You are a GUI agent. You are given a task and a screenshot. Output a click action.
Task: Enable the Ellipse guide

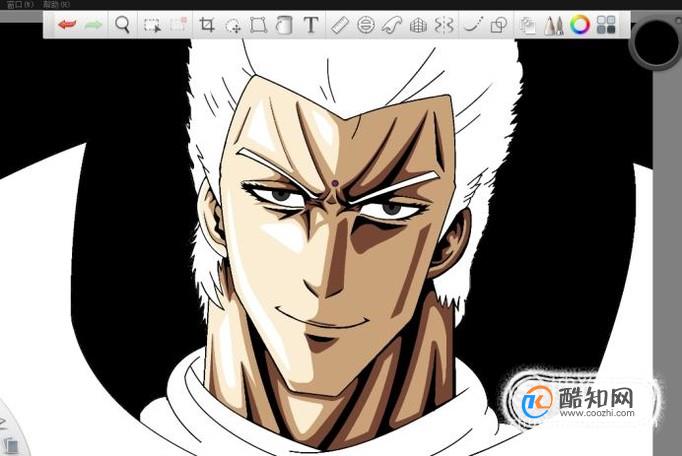tap(366, 25)
